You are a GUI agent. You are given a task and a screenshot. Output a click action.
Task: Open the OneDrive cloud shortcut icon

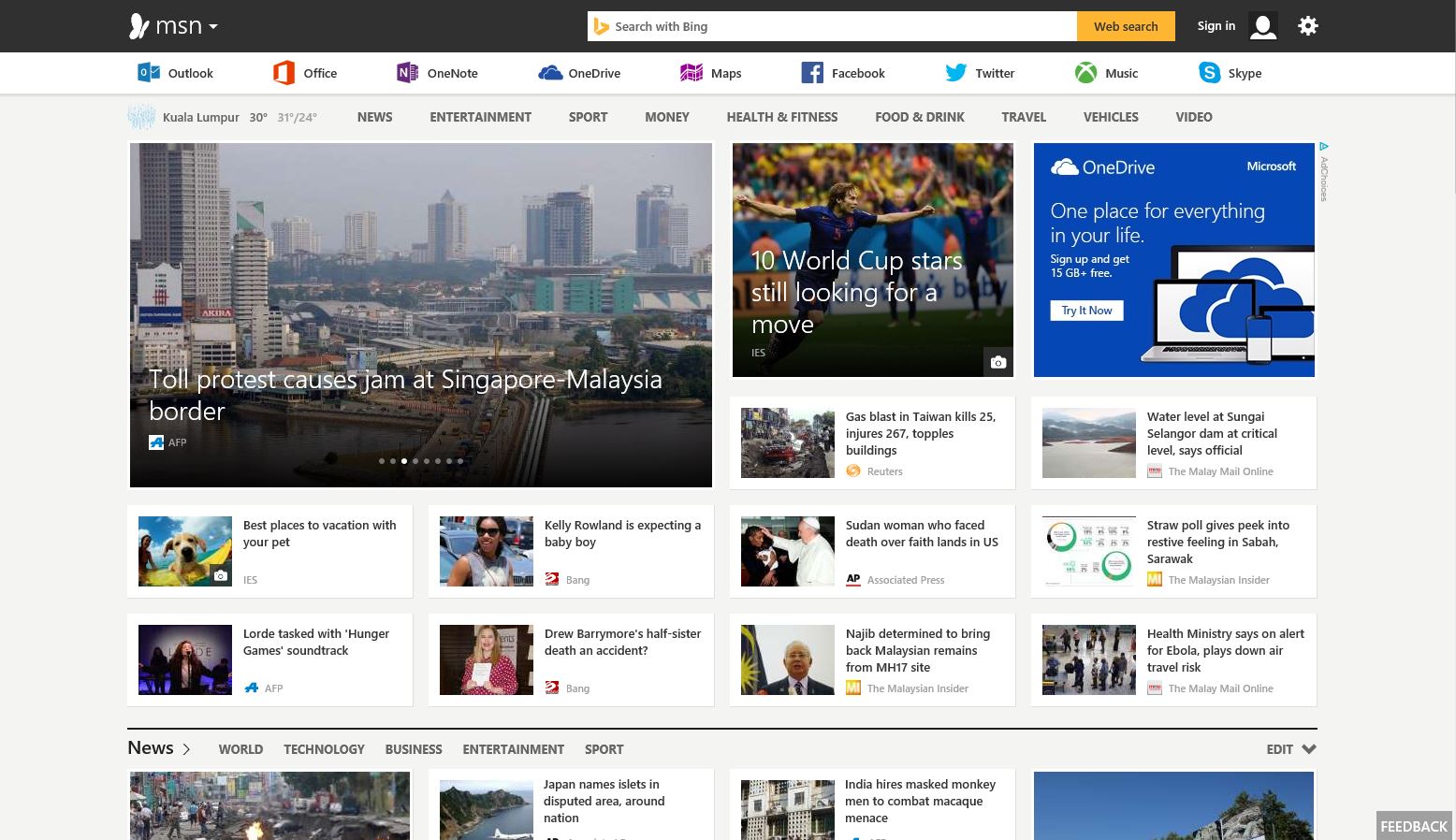click(550, 72)
